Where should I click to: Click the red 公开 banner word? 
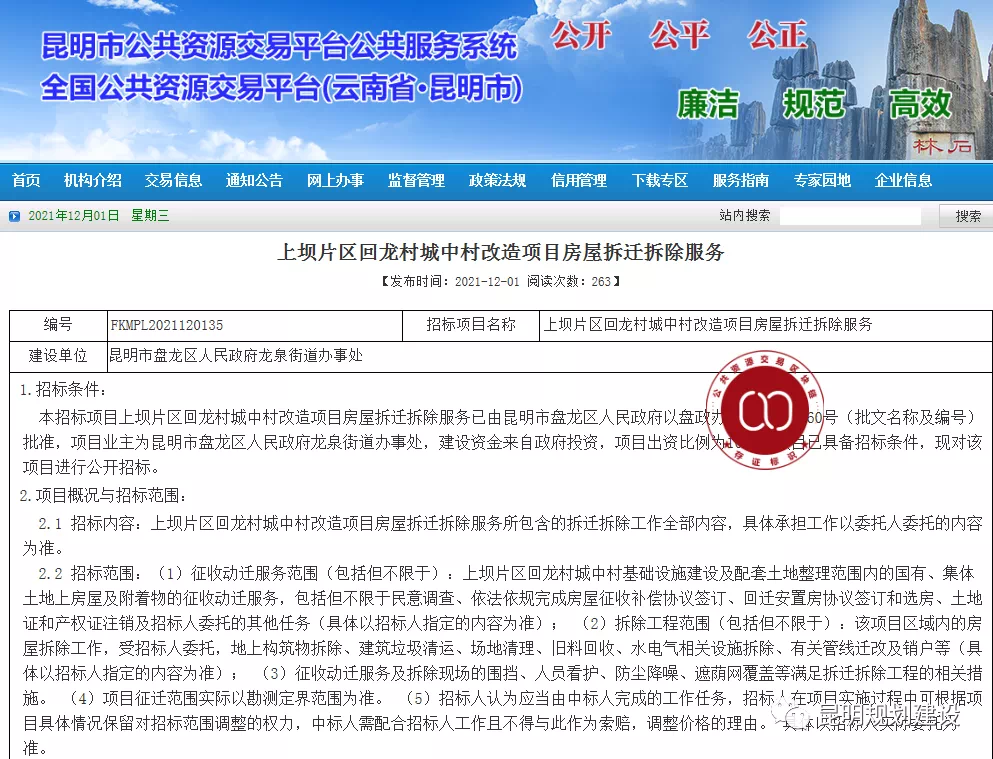581,35
